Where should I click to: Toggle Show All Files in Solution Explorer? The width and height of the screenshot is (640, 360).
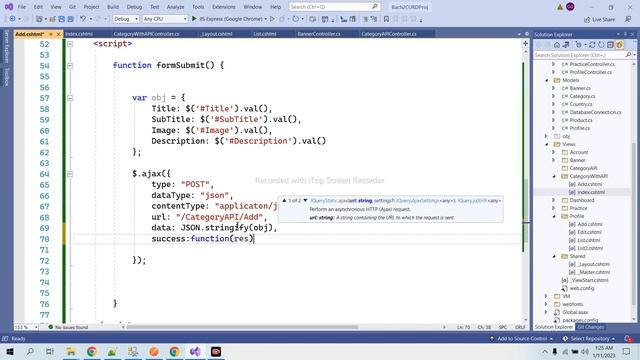point(619,44)
